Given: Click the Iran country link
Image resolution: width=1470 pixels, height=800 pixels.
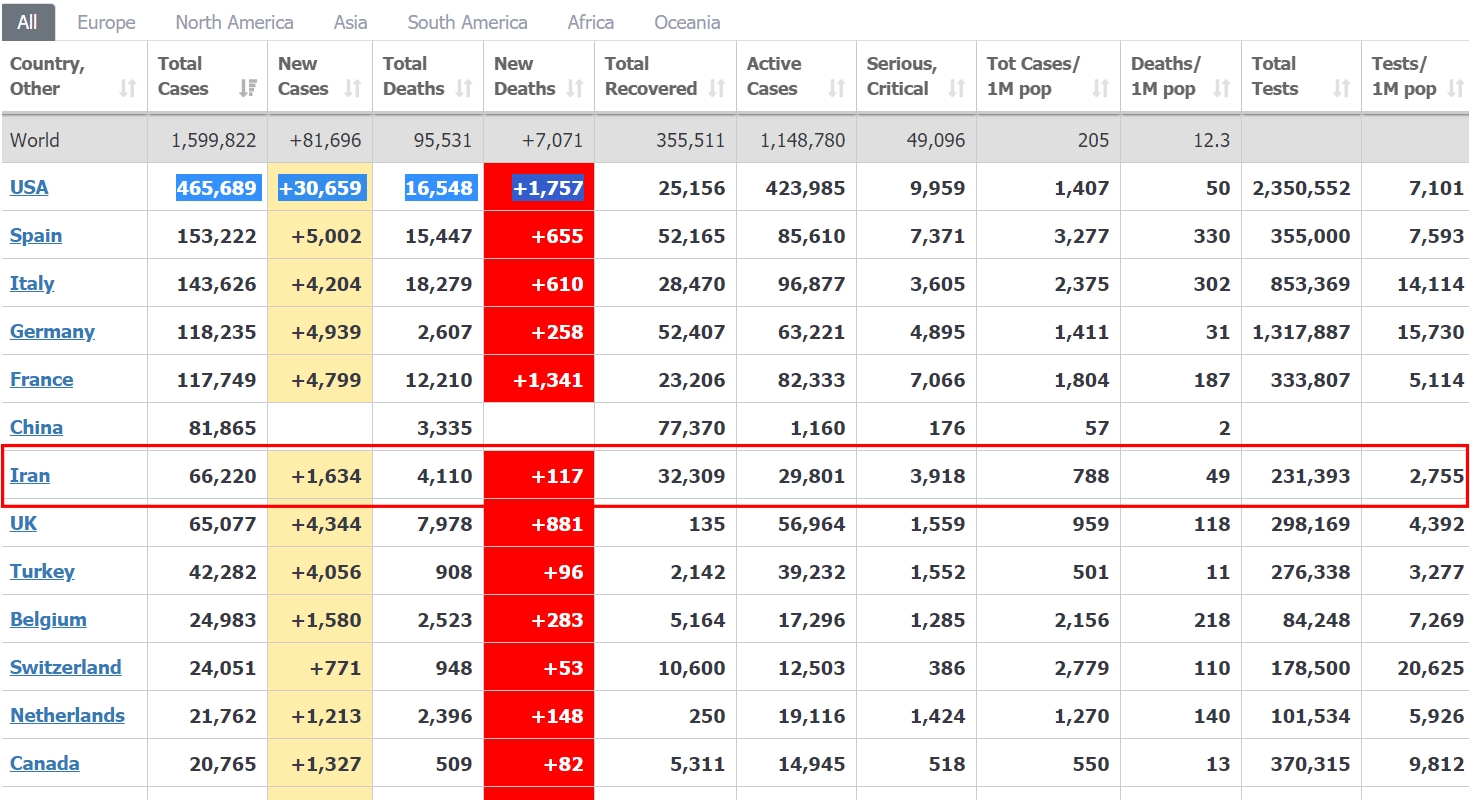Looking at the screenshot, I should coord(30,475).
